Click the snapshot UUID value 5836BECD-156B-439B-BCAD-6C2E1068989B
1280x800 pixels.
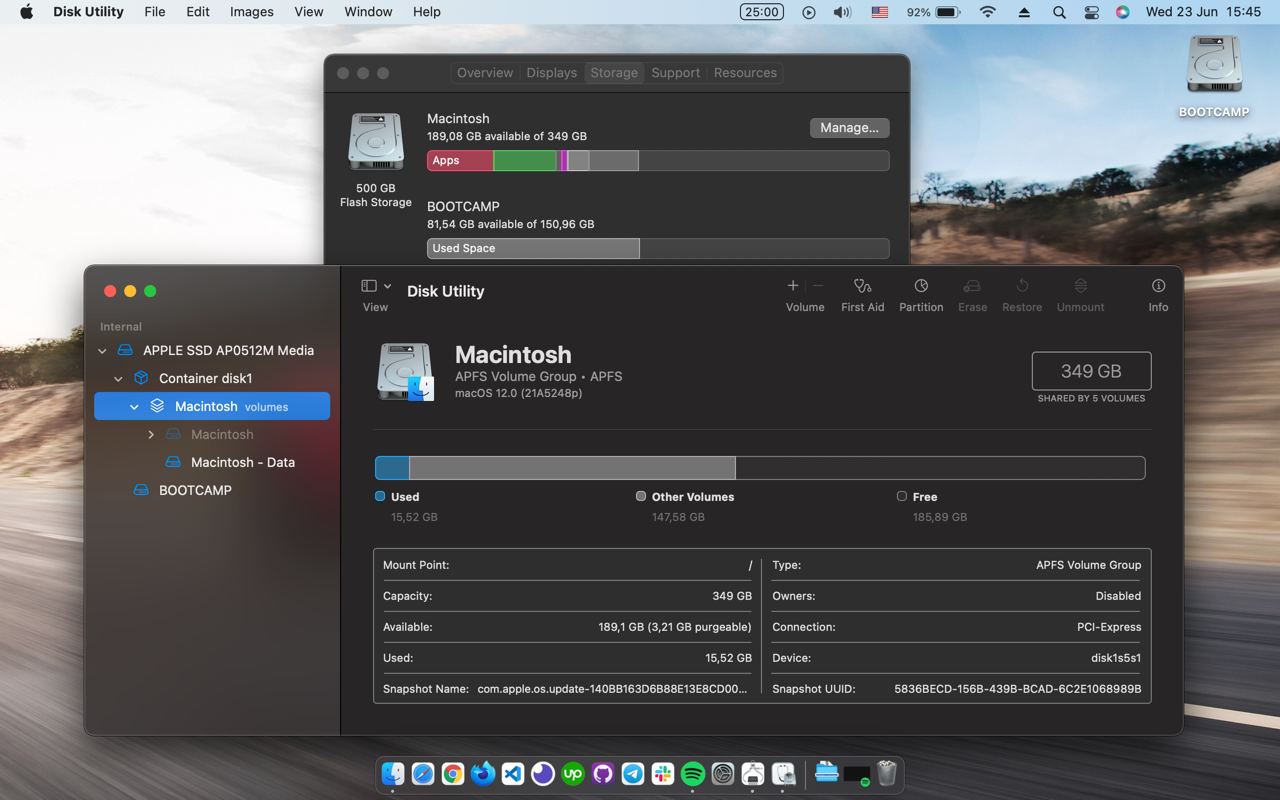[x=1017, y=689]
